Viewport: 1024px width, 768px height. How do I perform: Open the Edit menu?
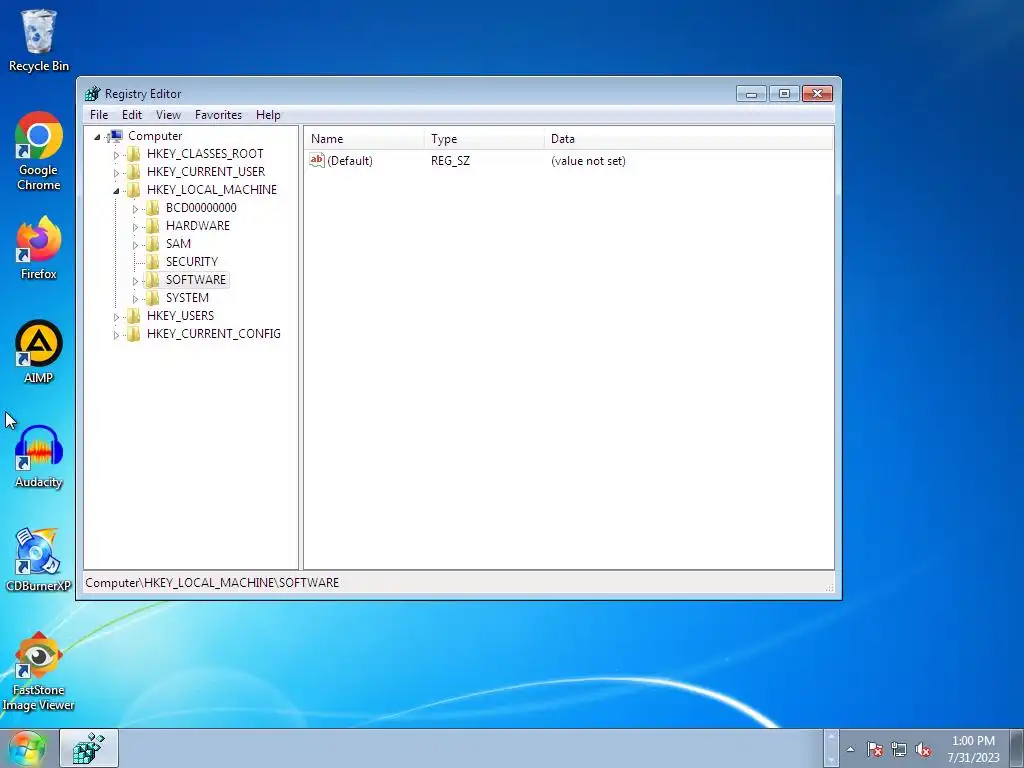132,115
